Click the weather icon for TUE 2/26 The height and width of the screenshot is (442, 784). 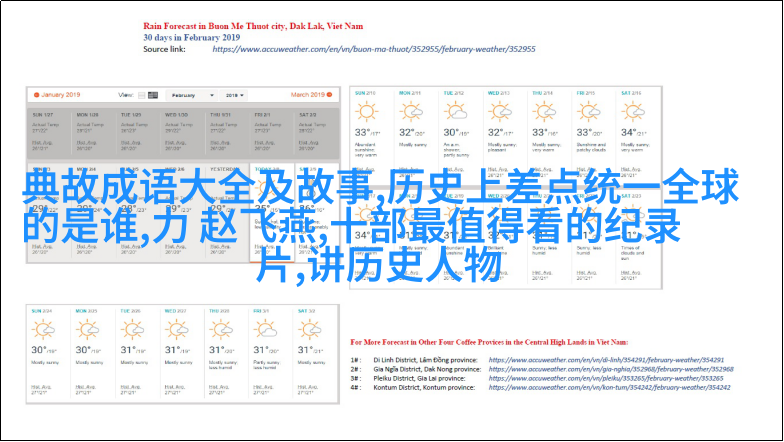click(132, 330)
